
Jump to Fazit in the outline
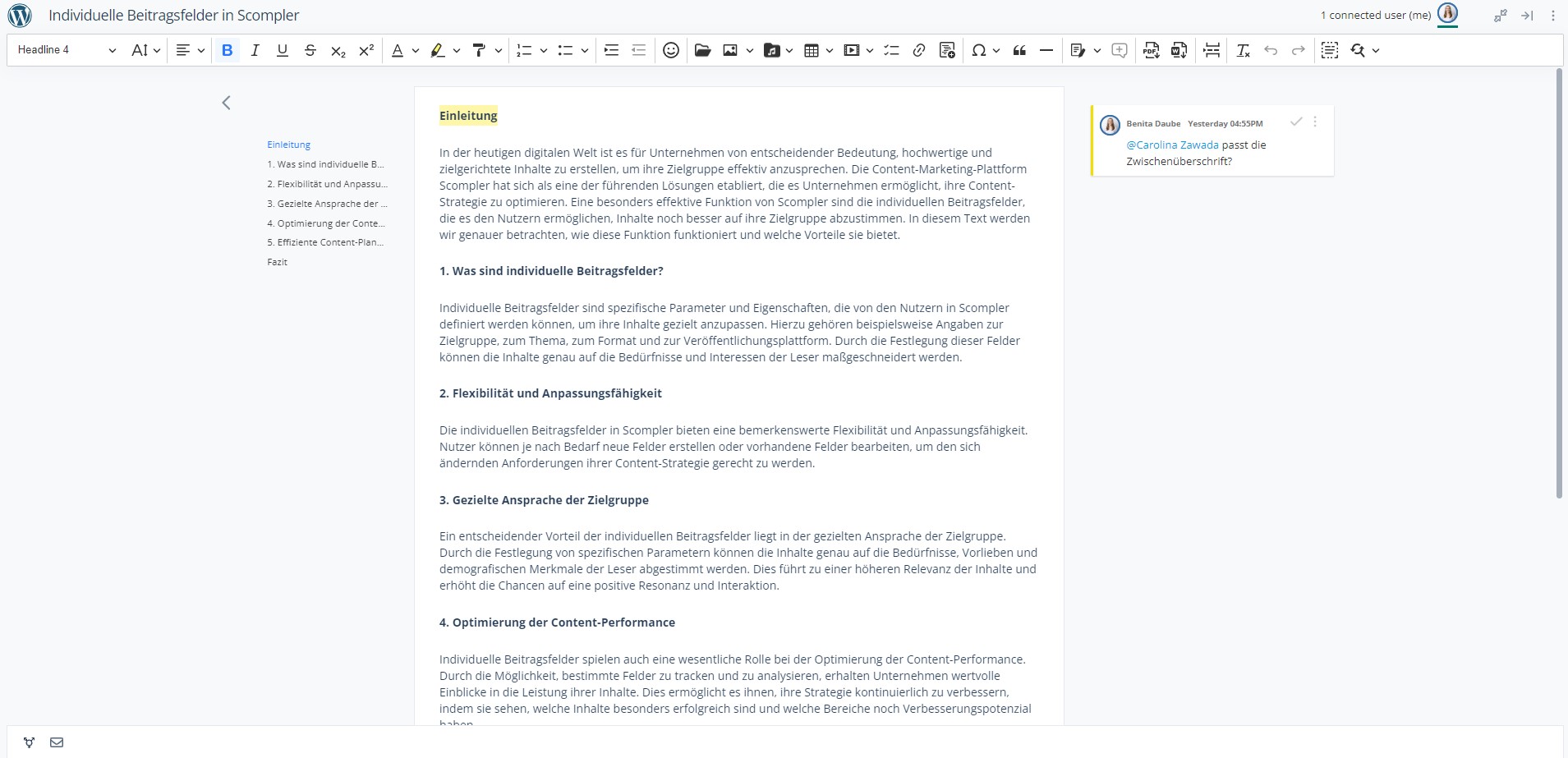coord(278,262)
